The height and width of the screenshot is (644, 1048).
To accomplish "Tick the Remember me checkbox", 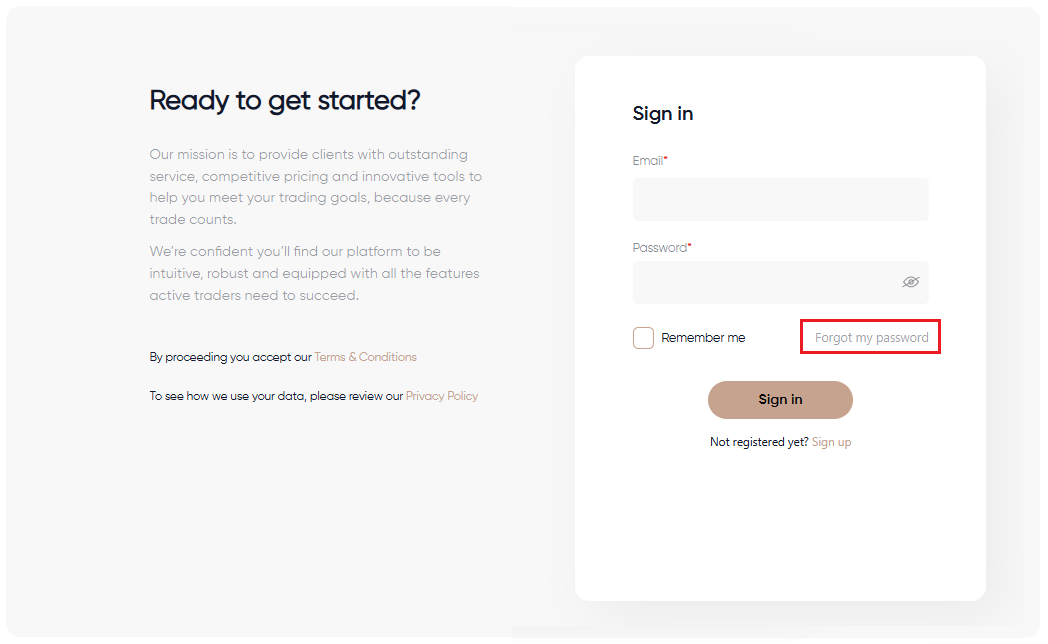I will [x=643, y=337].
